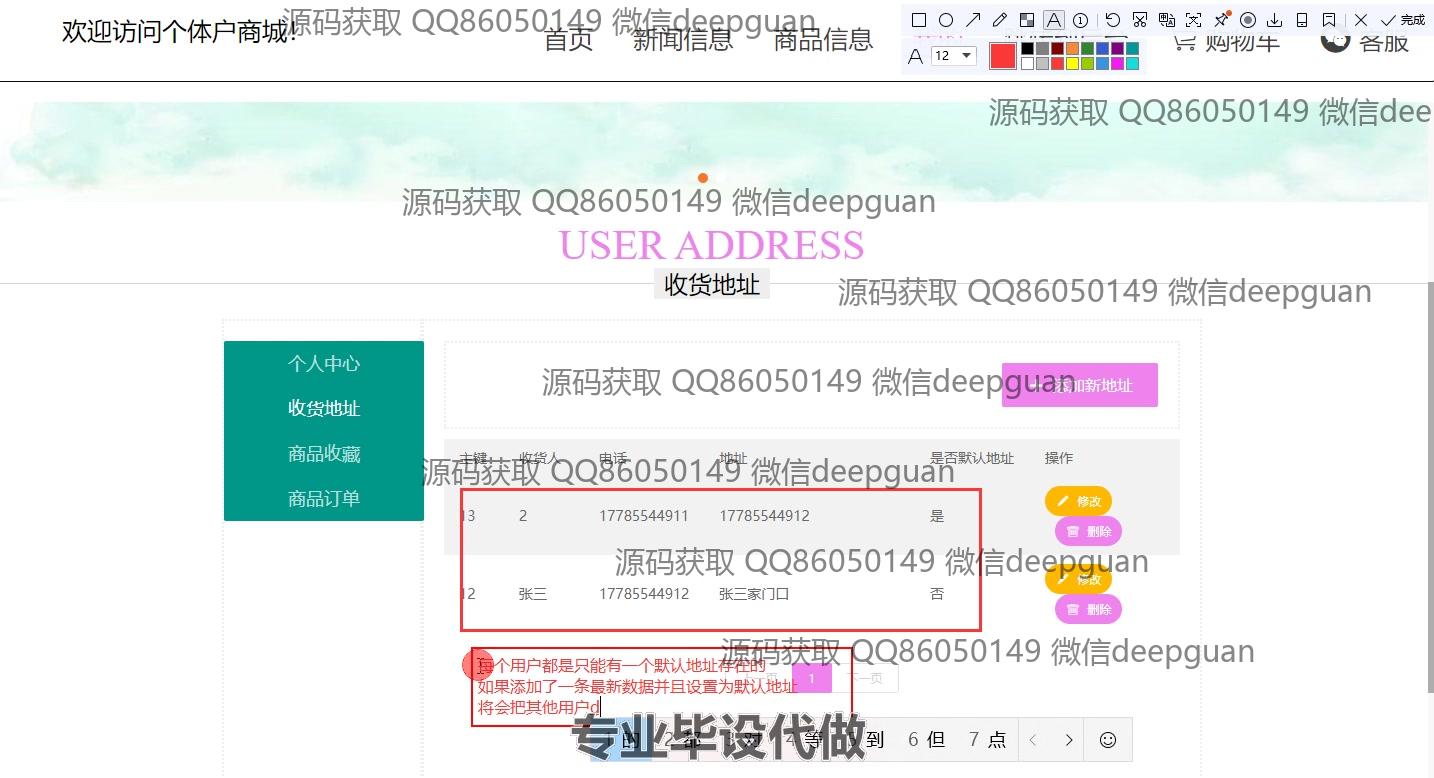Pick the yellow color swatch

click(x=1073, y=64)
